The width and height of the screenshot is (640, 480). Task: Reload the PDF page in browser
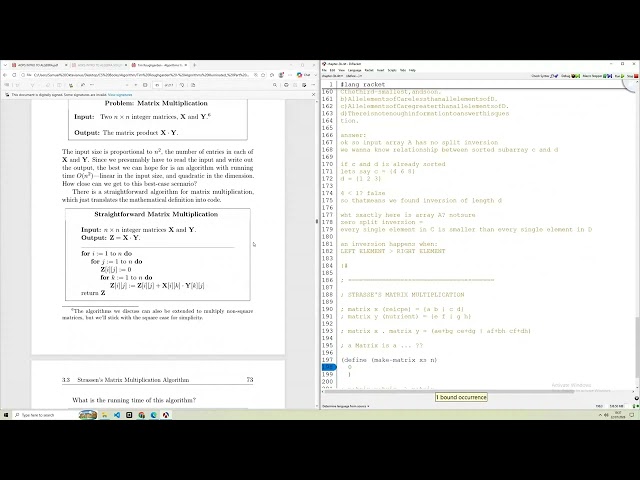(x=14, y=75)
